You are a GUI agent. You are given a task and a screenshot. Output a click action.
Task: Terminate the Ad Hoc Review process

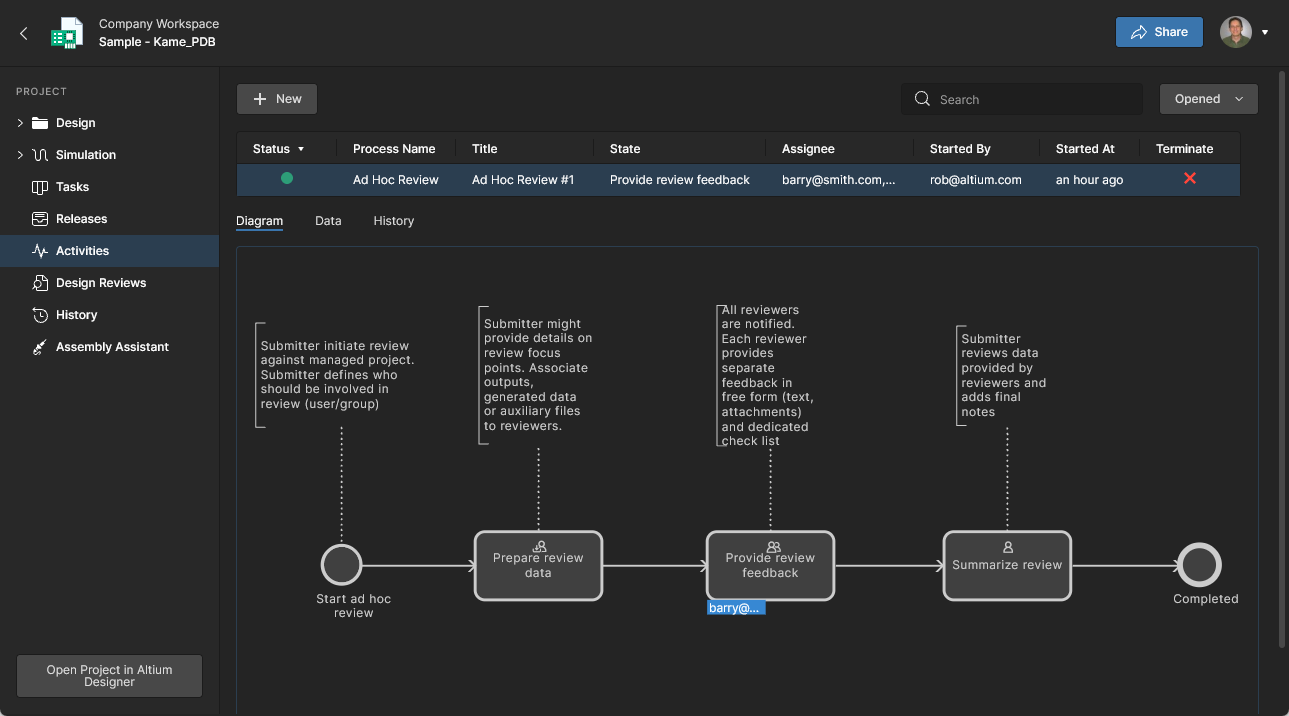click(x=1190, y=179)
